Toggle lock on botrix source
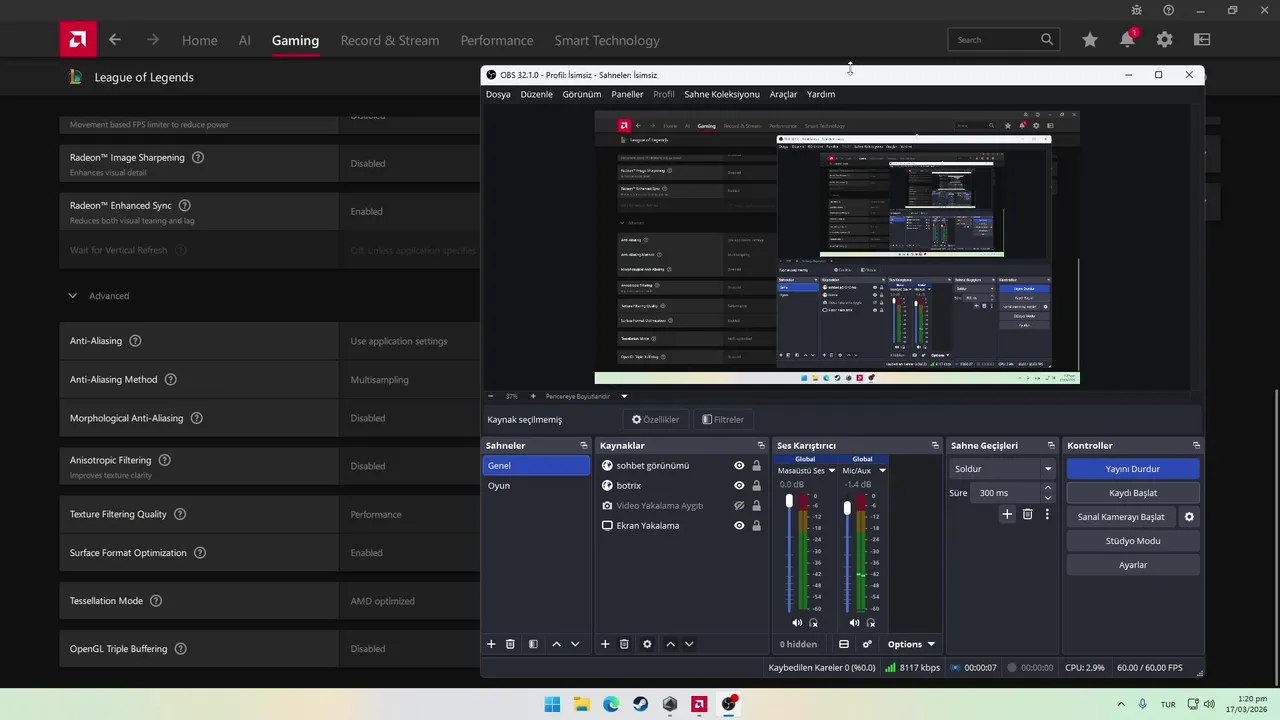Viewport: 1280px width, 720px height. (x=757, y=485)
